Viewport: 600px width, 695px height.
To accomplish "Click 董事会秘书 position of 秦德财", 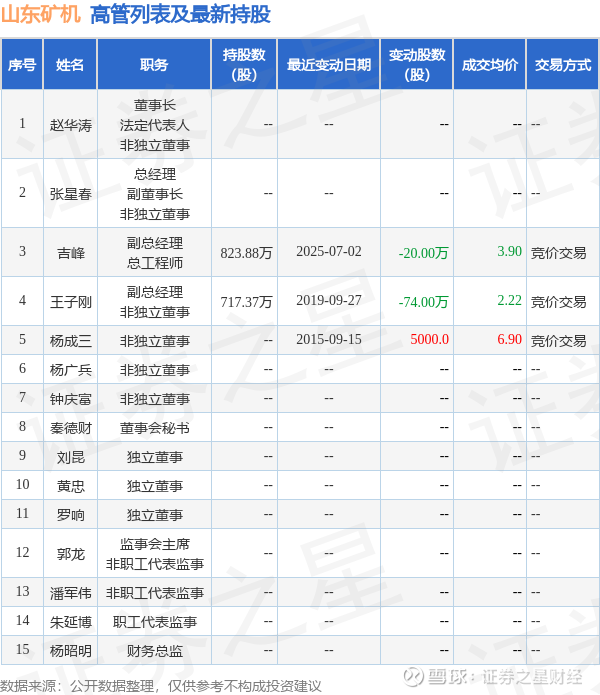I will 155,428.
